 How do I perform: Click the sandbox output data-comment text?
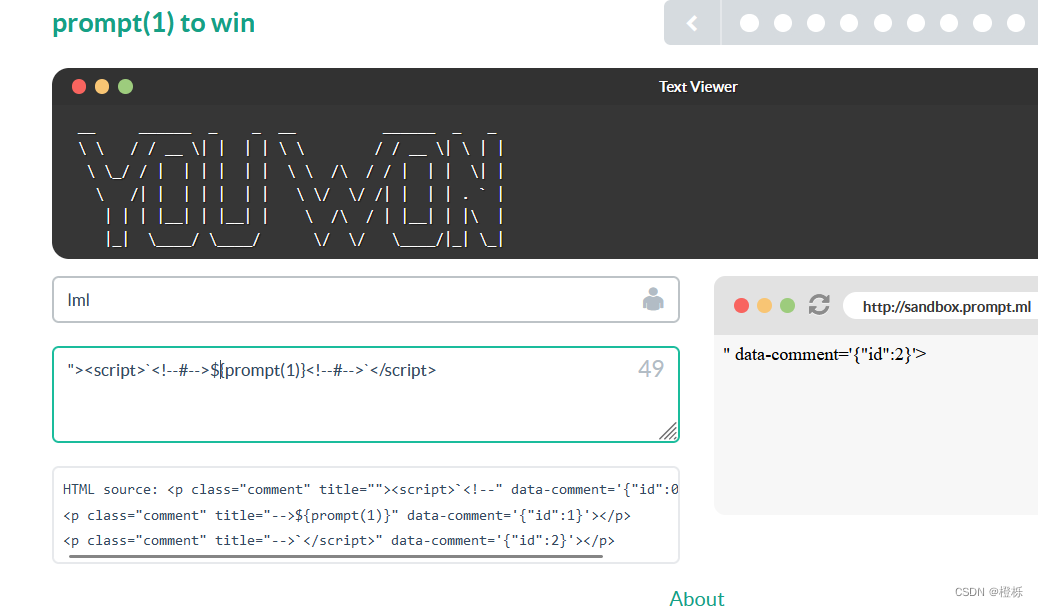[x=824, y=355]
